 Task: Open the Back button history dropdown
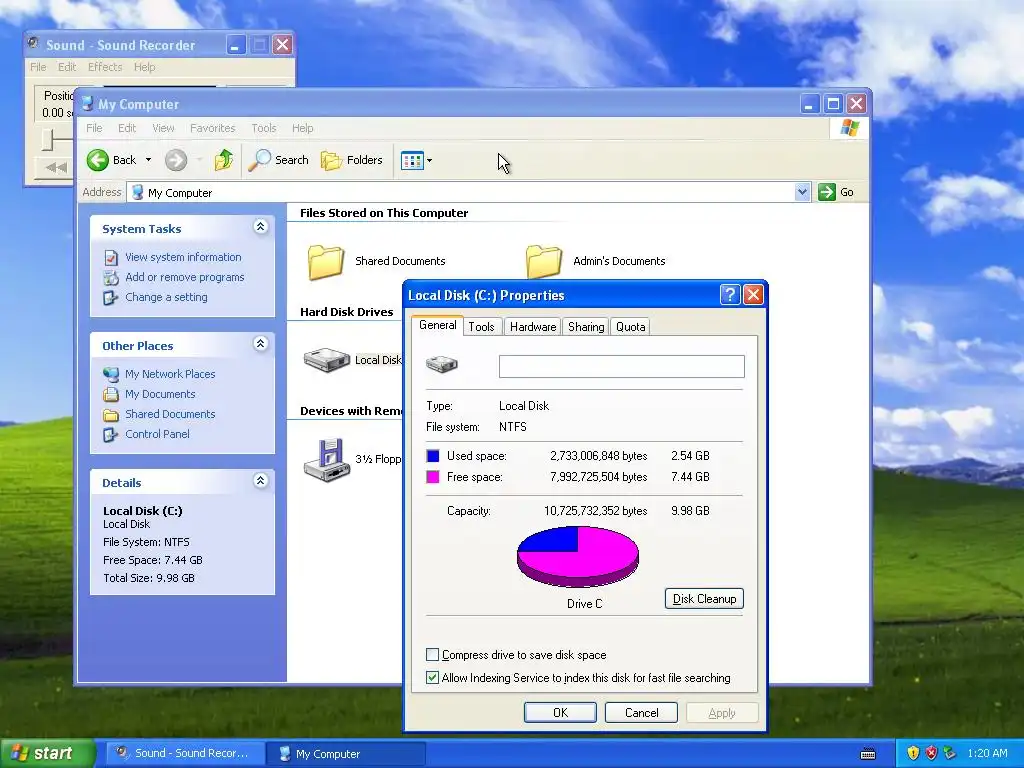tap(148, 160)
